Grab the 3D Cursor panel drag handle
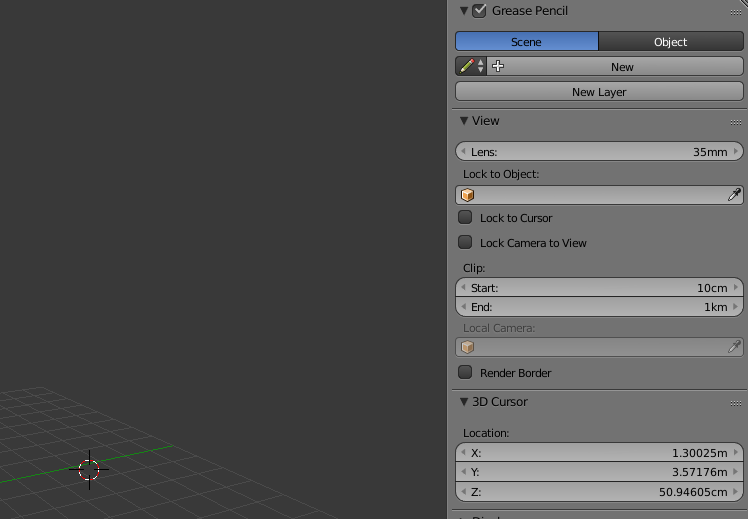The width and height of the screenshot is (748, 519). tap(736, 404)
